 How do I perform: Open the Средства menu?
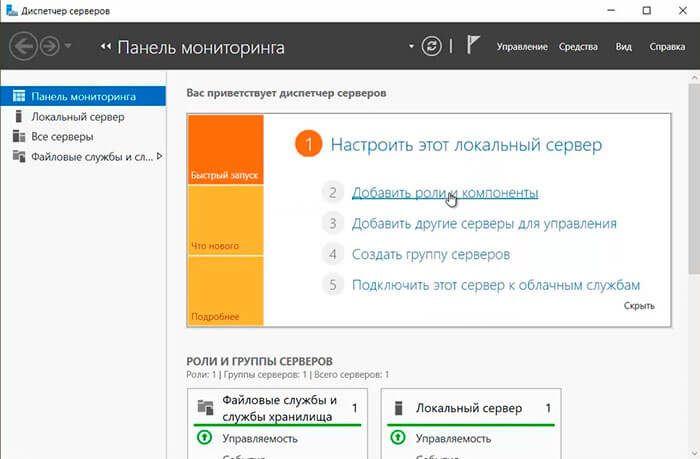(578, 46)
